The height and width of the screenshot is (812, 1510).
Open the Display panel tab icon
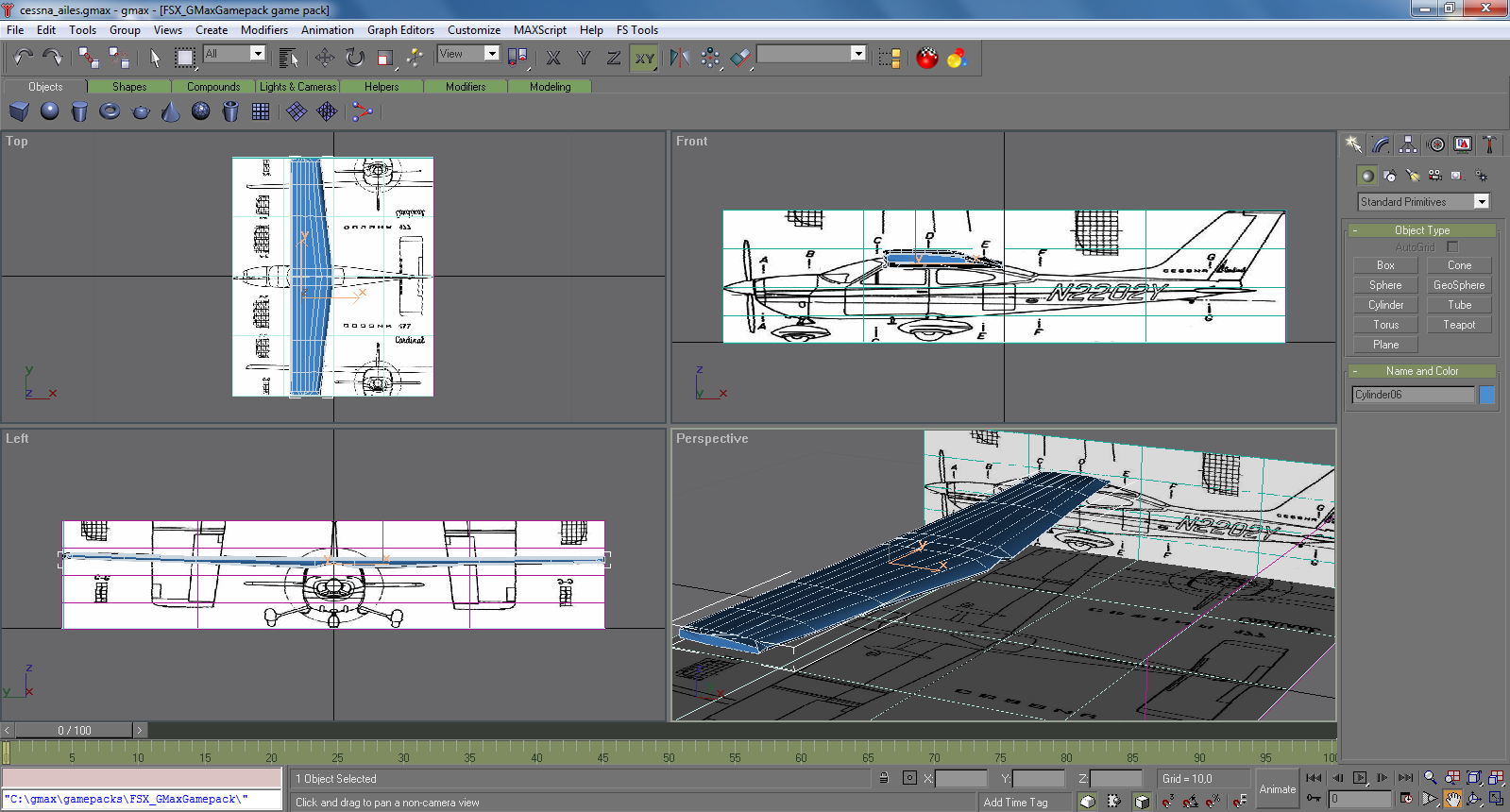pyautogui.click(x=1463, y=144)
